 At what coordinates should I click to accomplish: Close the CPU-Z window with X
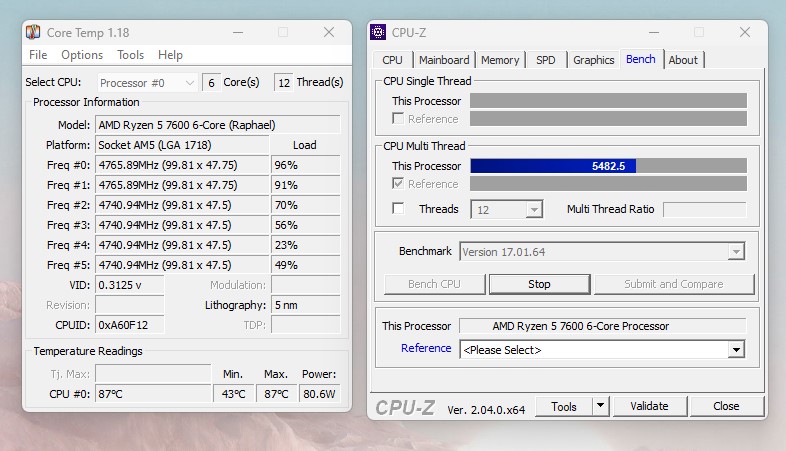(745, 33)
